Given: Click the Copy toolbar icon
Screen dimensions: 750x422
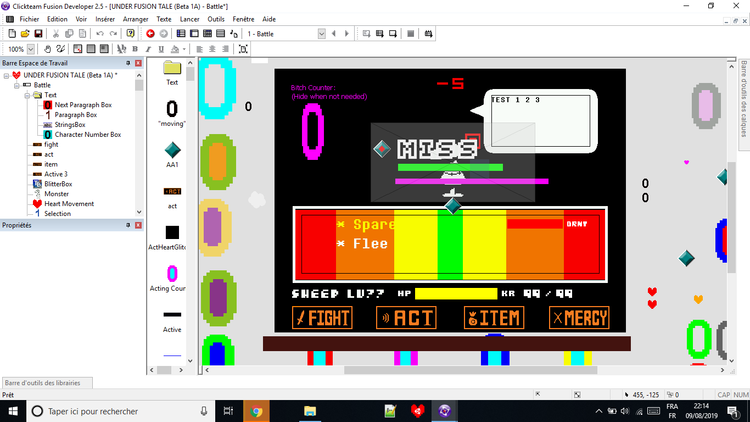Looking at the screenshot, I should 69,33.
